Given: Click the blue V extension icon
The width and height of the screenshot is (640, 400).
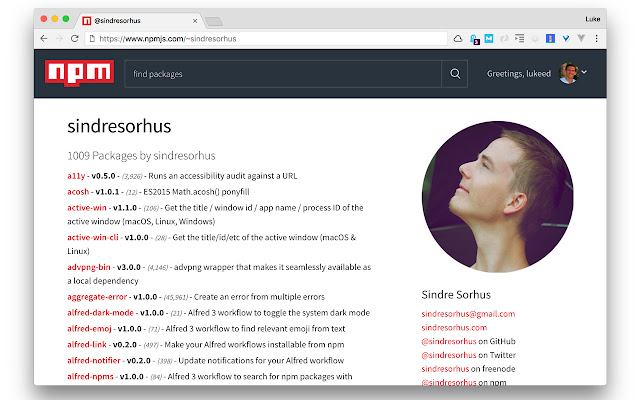Looking at the screenshot, I should (566, 38).
